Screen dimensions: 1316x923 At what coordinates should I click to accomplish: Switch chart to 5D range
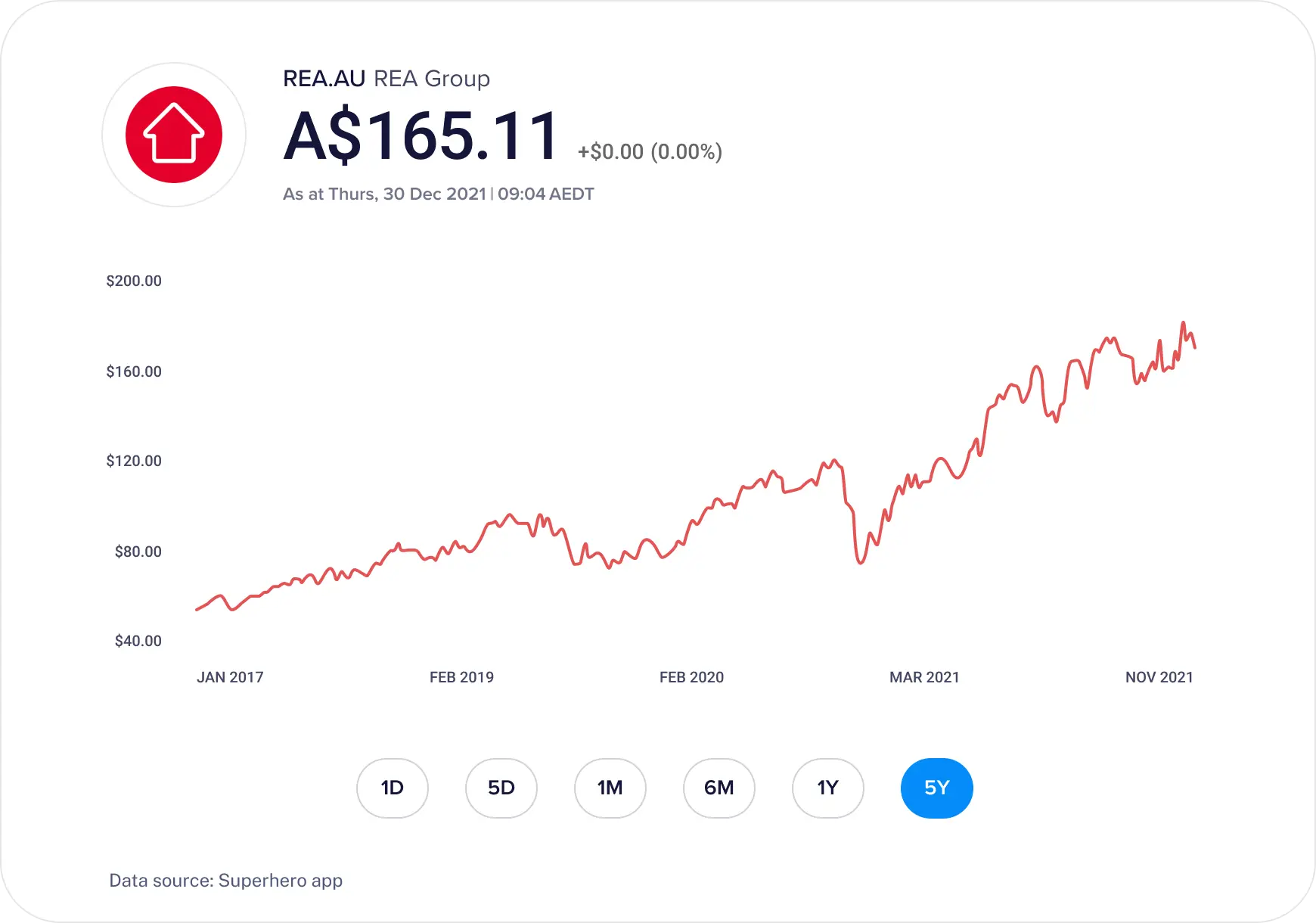[x=501, y=788]
